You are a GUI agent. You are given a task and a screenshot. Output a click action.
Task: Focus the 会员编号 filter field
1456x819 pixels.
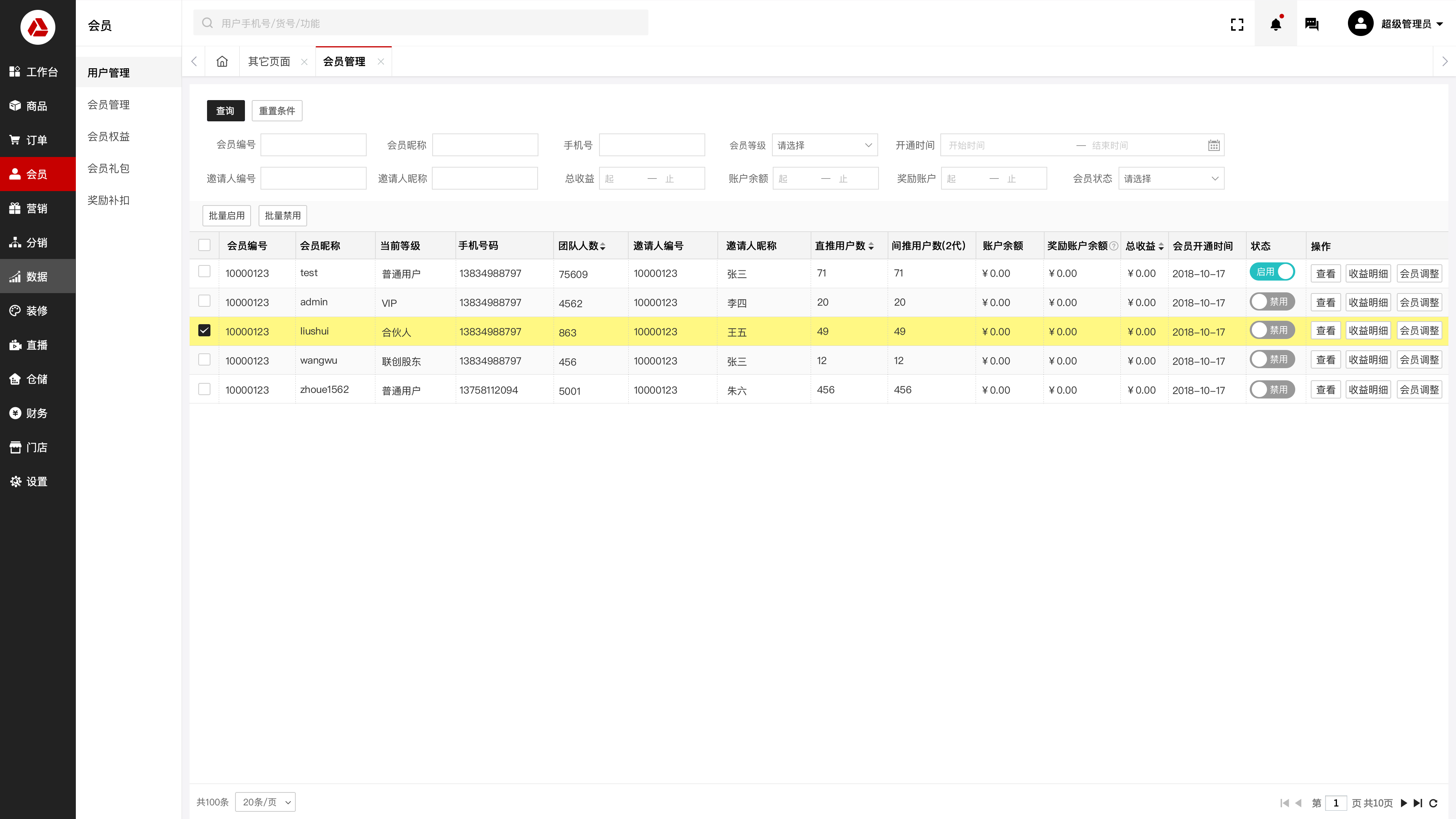click(x=314, y=145)
